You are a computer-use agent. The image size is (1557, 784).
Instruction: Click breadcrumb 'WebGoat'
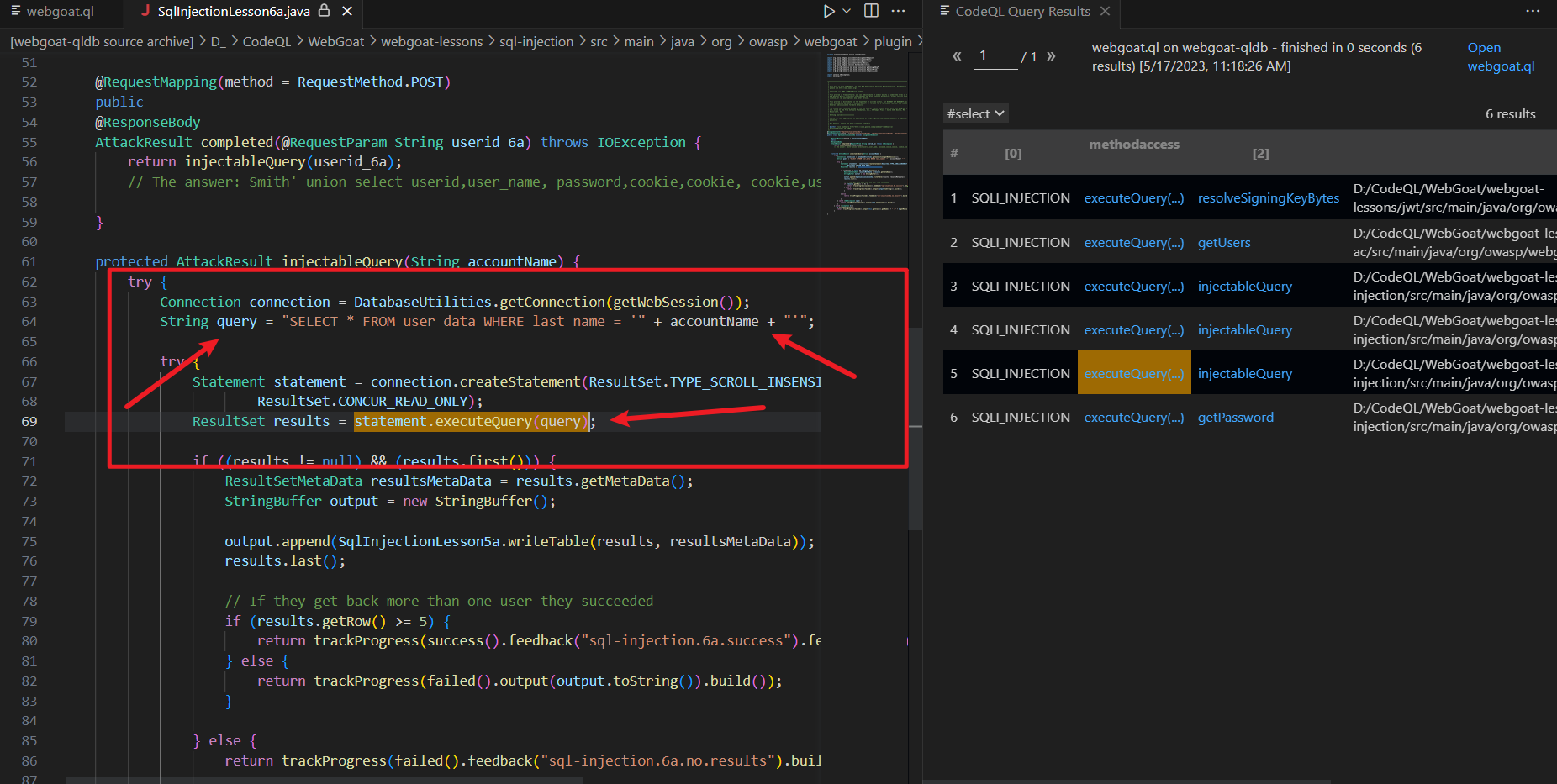335,41
